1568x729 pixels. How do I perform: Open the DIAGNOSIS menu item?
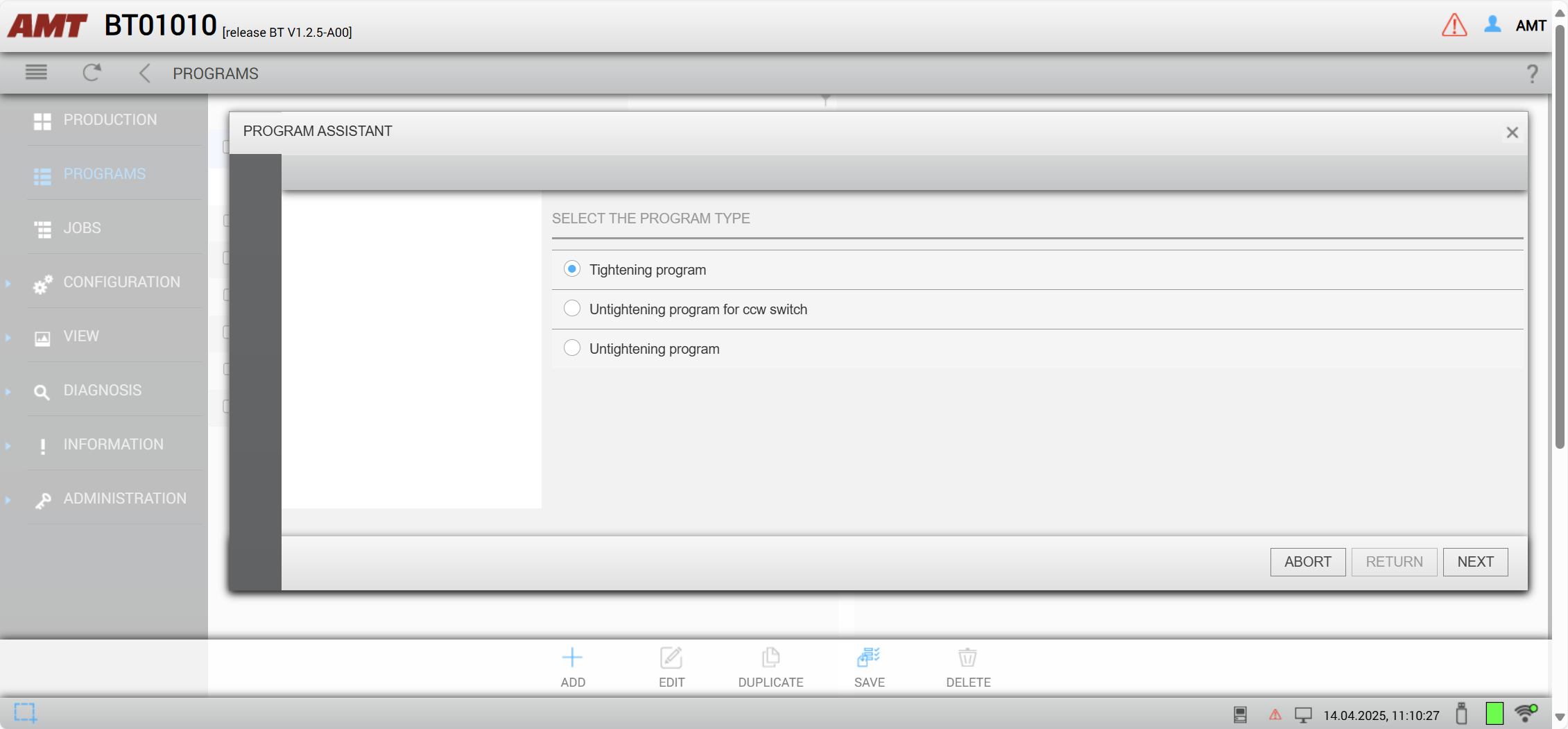click(x=103, y=391)
